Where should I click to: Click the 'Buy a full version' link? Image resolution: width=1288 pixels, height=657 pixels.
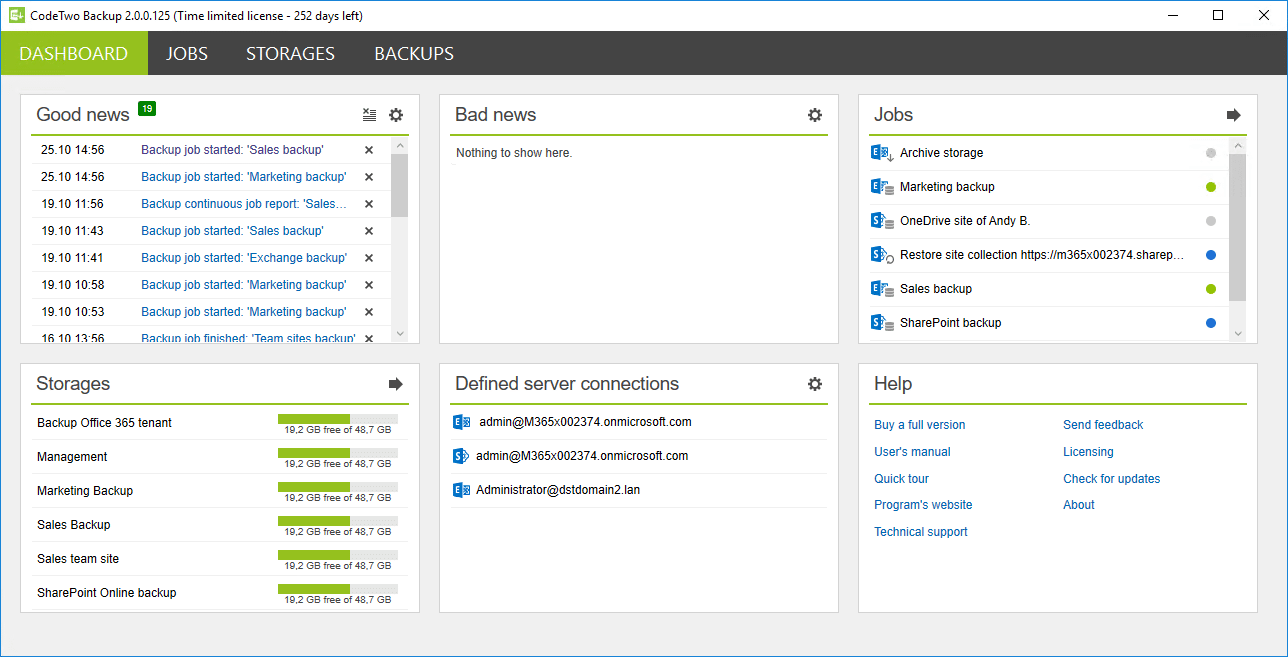tap(920, 425)
